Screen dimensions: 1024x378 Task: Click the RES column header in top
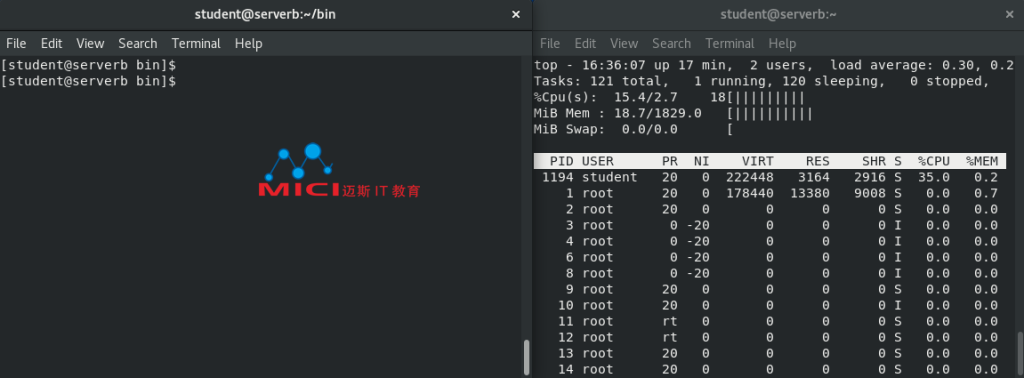coord(818,161)
